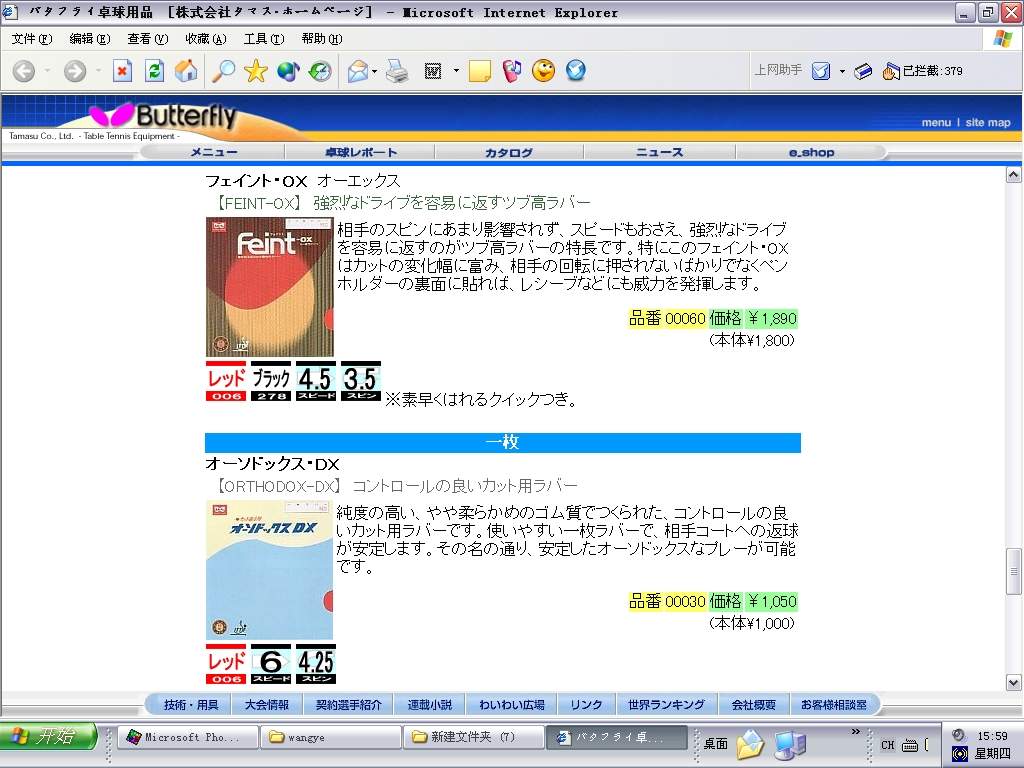Open the メニュー navigation tab
The height and width of the screenshot is (768, 1024).
[214, 152]
